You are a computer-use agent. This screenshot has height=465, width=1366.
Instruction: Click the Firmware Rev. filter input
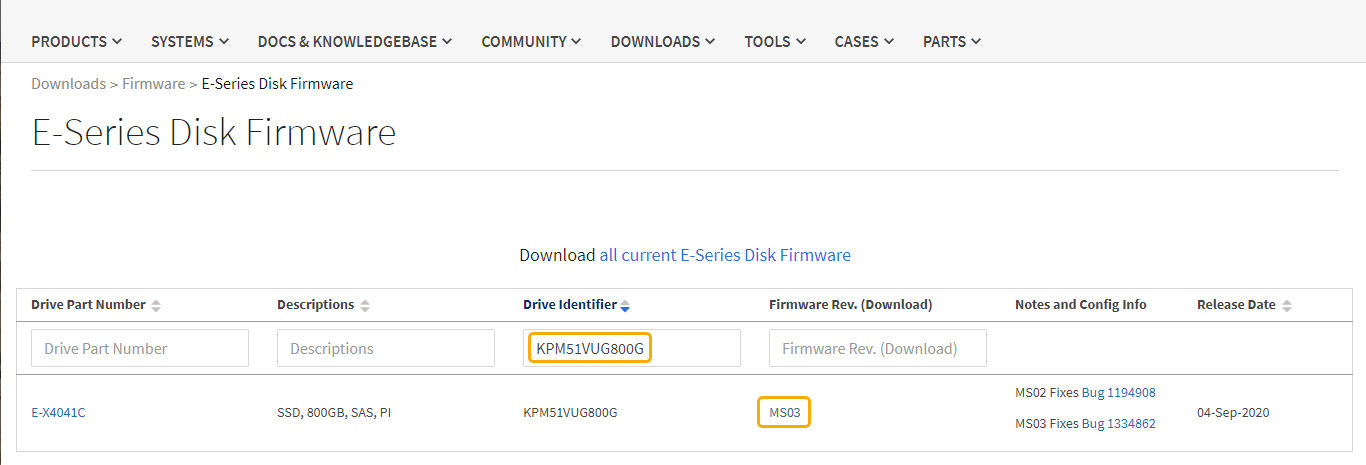[x=877, y=348]
